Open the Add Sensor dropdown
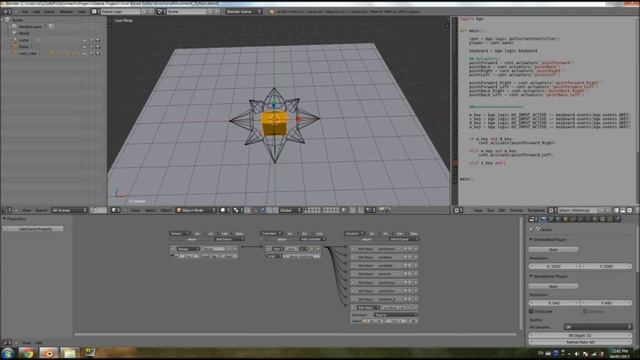 [x=229, y=239]
